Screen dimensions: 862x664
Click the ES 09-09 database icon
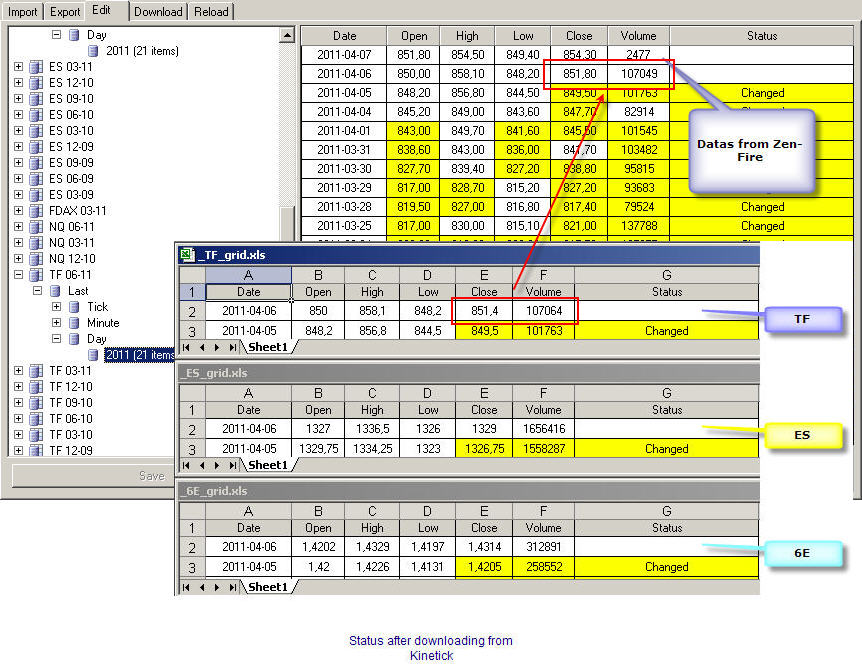(36, 162)
